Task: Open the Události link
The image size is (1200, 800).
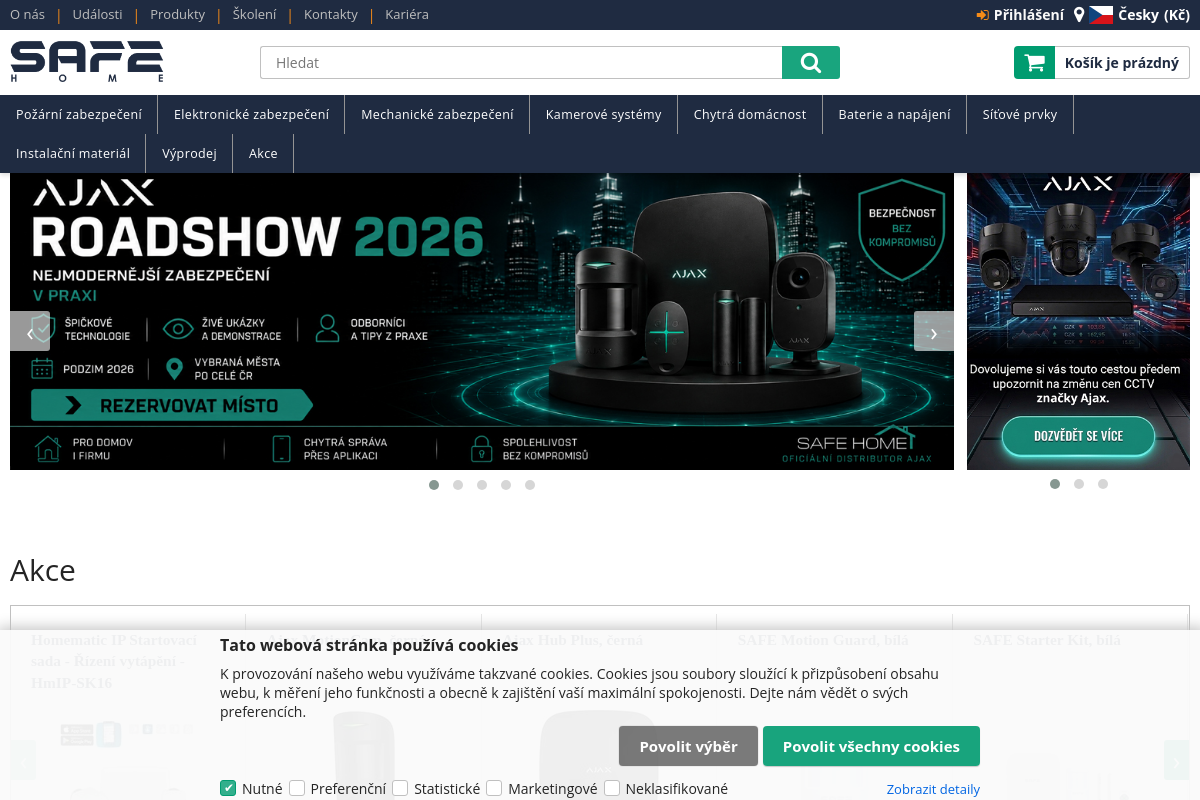Action: pos(98,15)
